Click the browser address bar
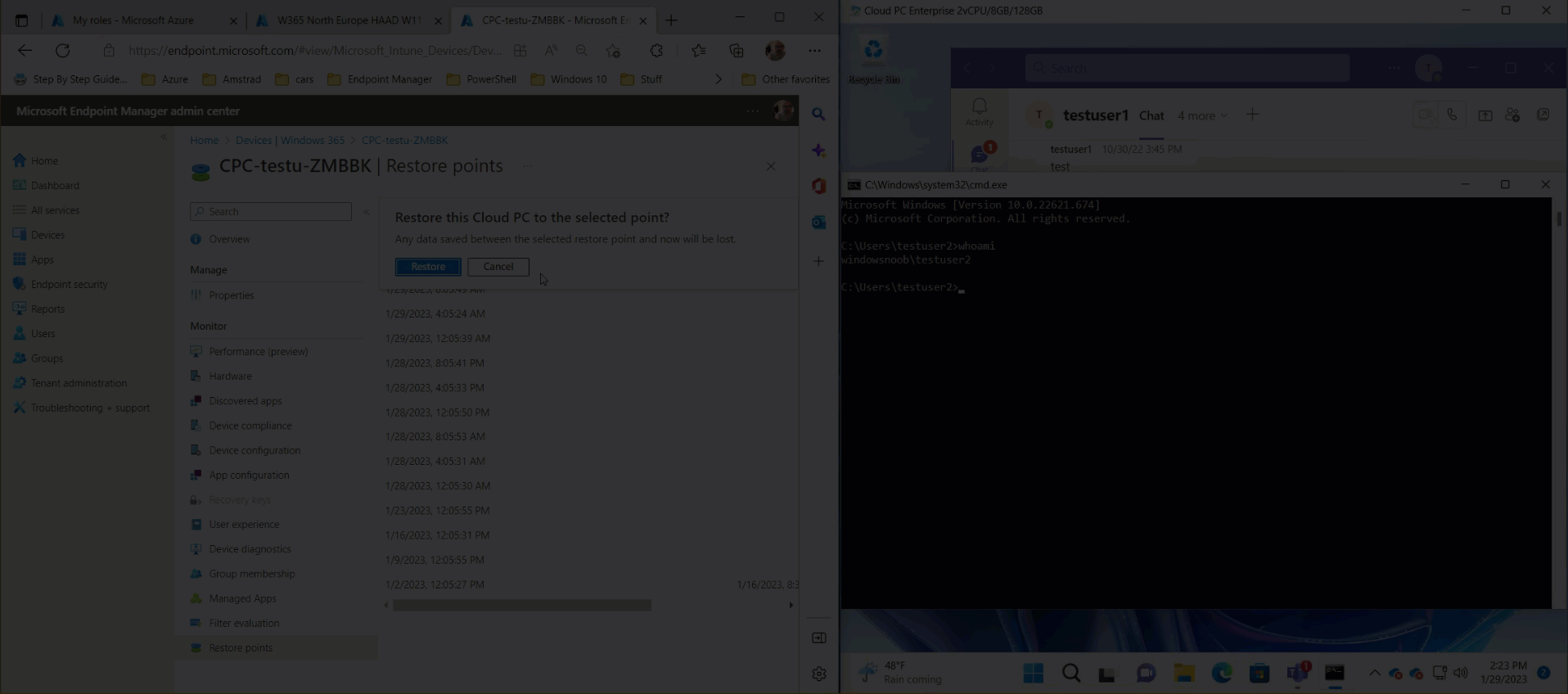The height and width of the screenshot is (694, 1568). pos(315,51)
